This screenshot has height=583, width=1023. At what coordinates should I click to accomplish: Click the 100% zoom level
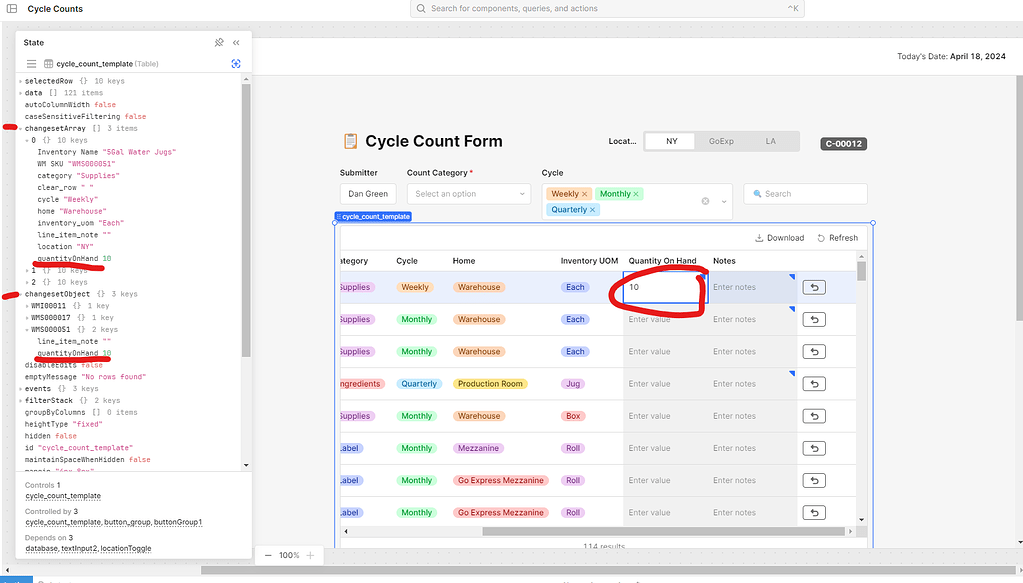point(289,556)
